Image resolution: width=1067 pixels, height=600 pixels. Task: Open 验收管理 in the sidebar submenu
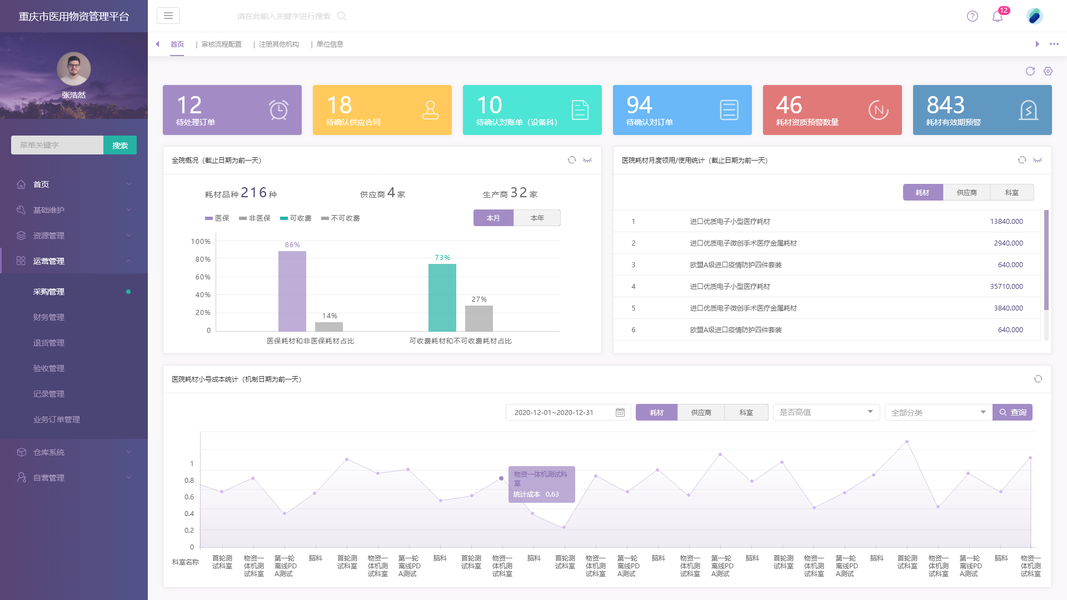coord(49,369)
